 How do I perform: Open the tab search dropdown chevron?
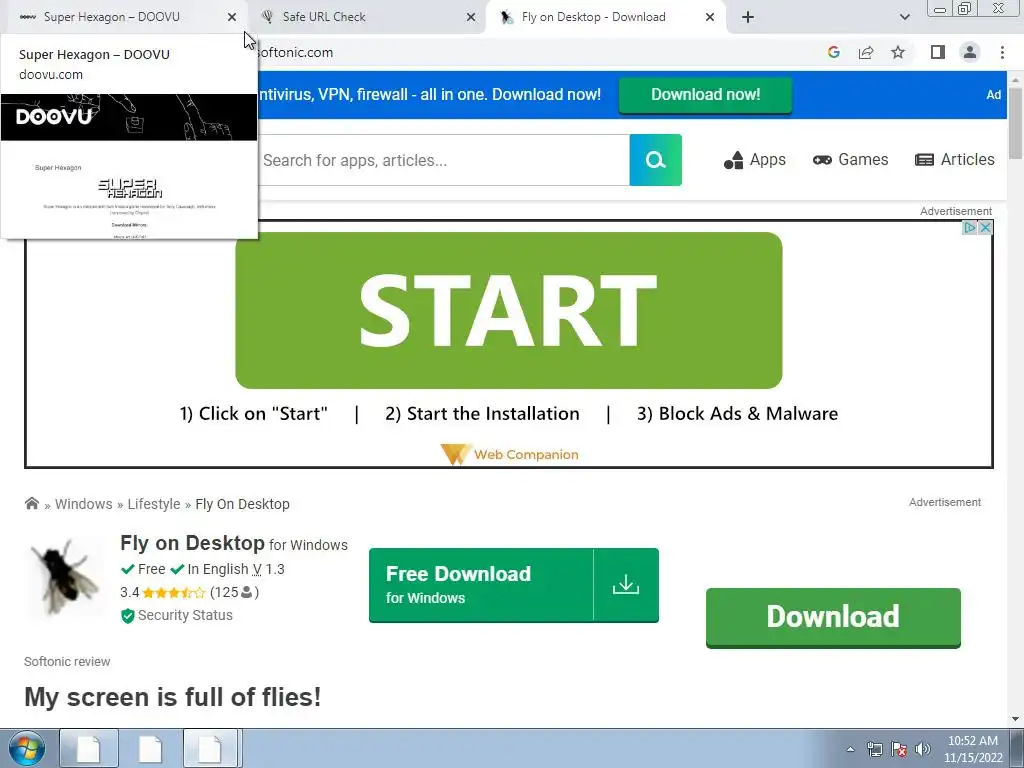tap(904, 17)
